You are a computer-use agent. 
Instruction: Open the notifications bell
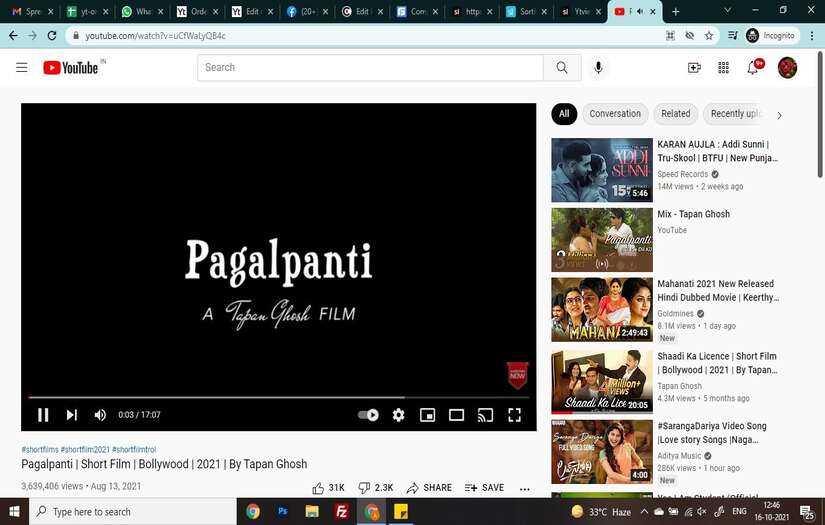coord(753,67)
